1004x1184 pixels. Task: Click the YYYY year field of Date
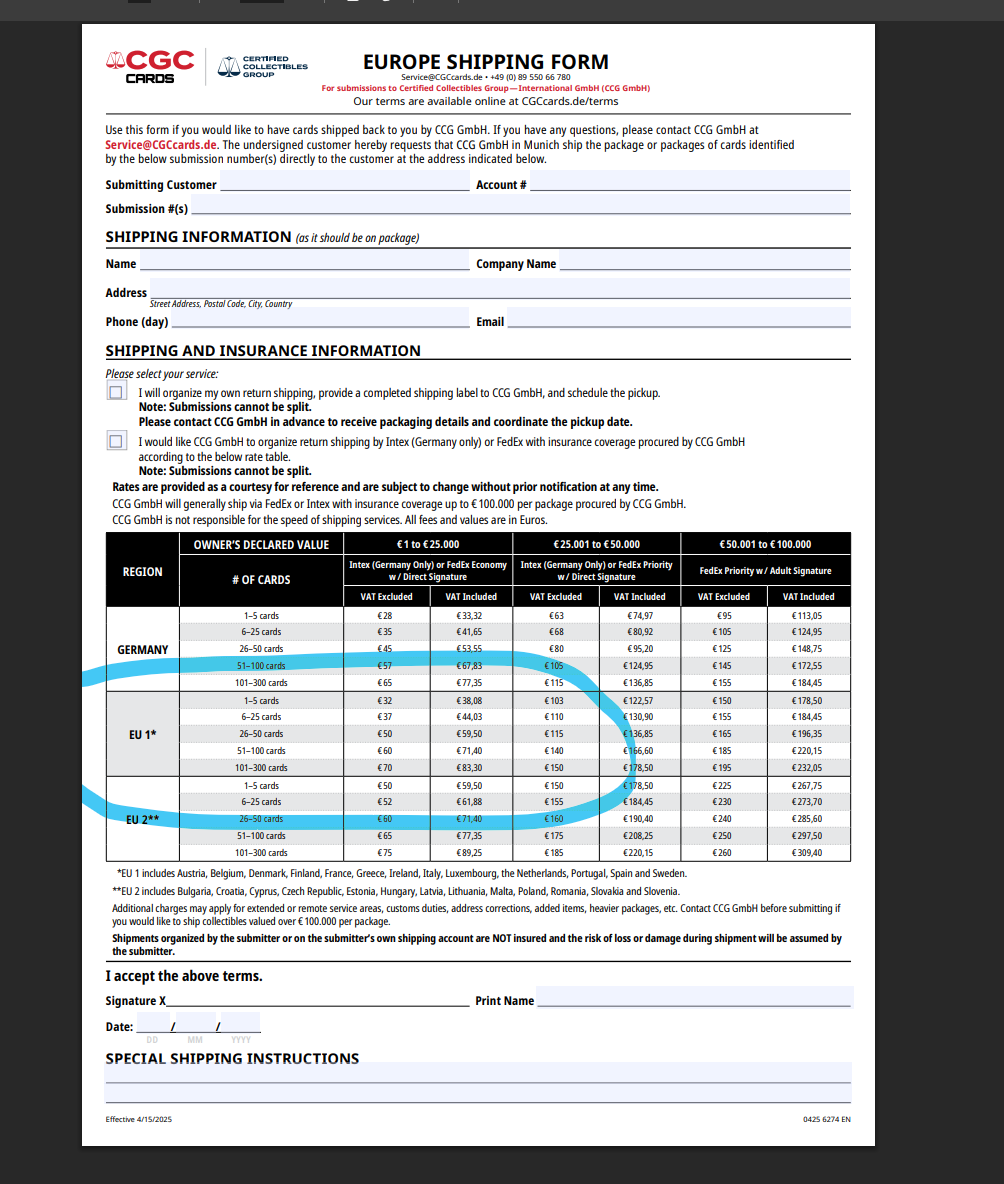pyautogui.click(x=241, y=1023)
